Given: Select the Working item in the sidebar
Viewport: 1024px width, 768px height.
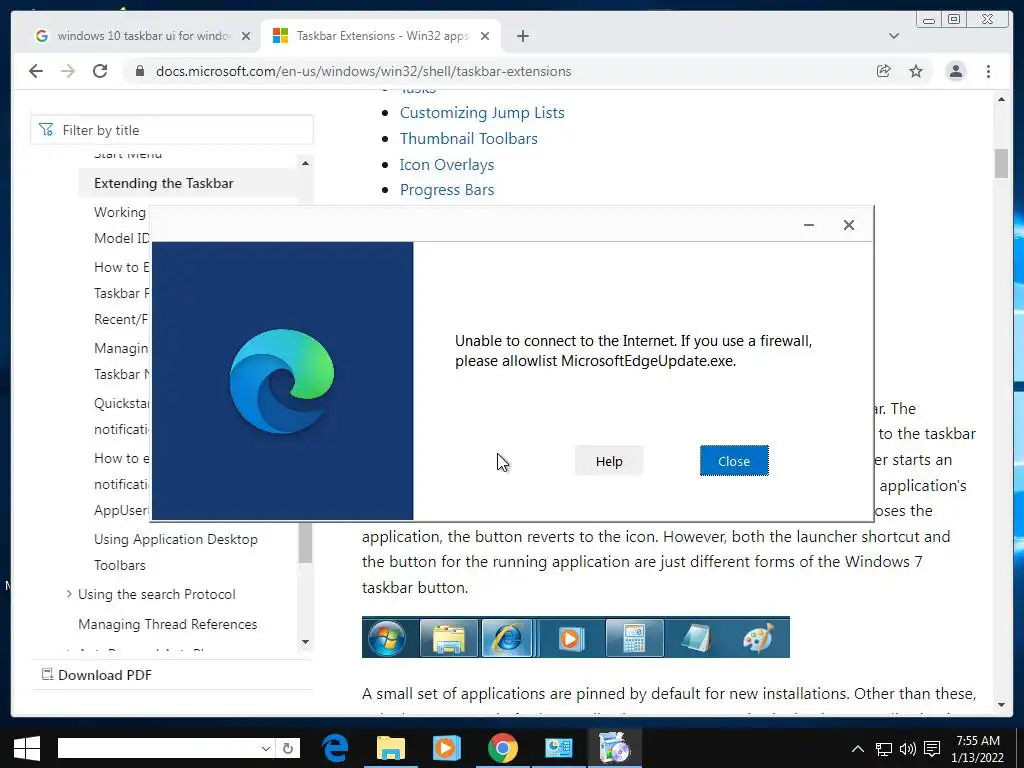Looking at the screenshot, I should 120,212.
